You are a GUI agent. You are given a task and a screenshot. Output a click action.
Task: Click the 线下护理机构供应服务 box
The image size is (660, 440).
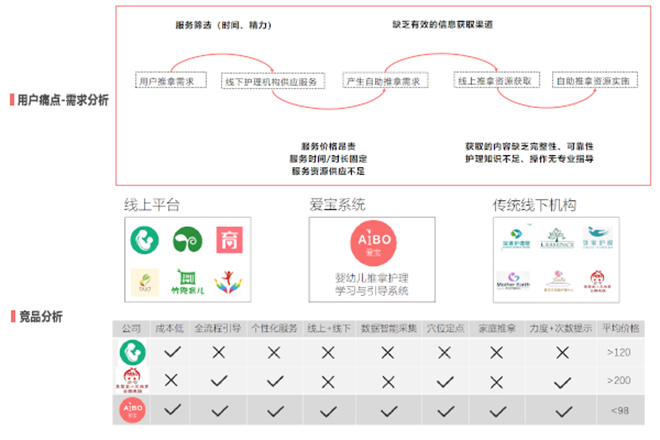(x=271, y=81)
